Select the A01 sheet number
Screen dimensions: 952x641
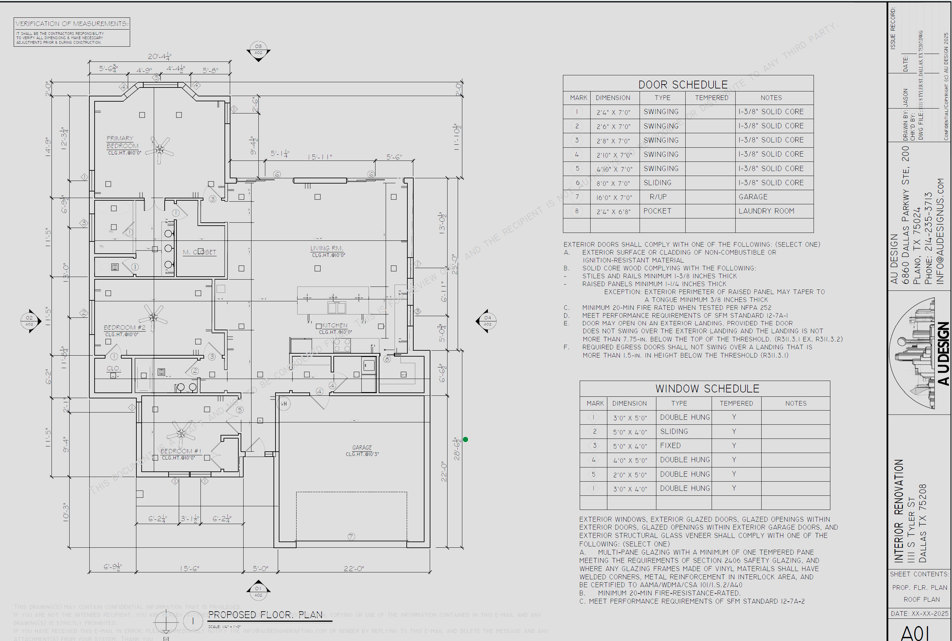[x=917, y=631]
